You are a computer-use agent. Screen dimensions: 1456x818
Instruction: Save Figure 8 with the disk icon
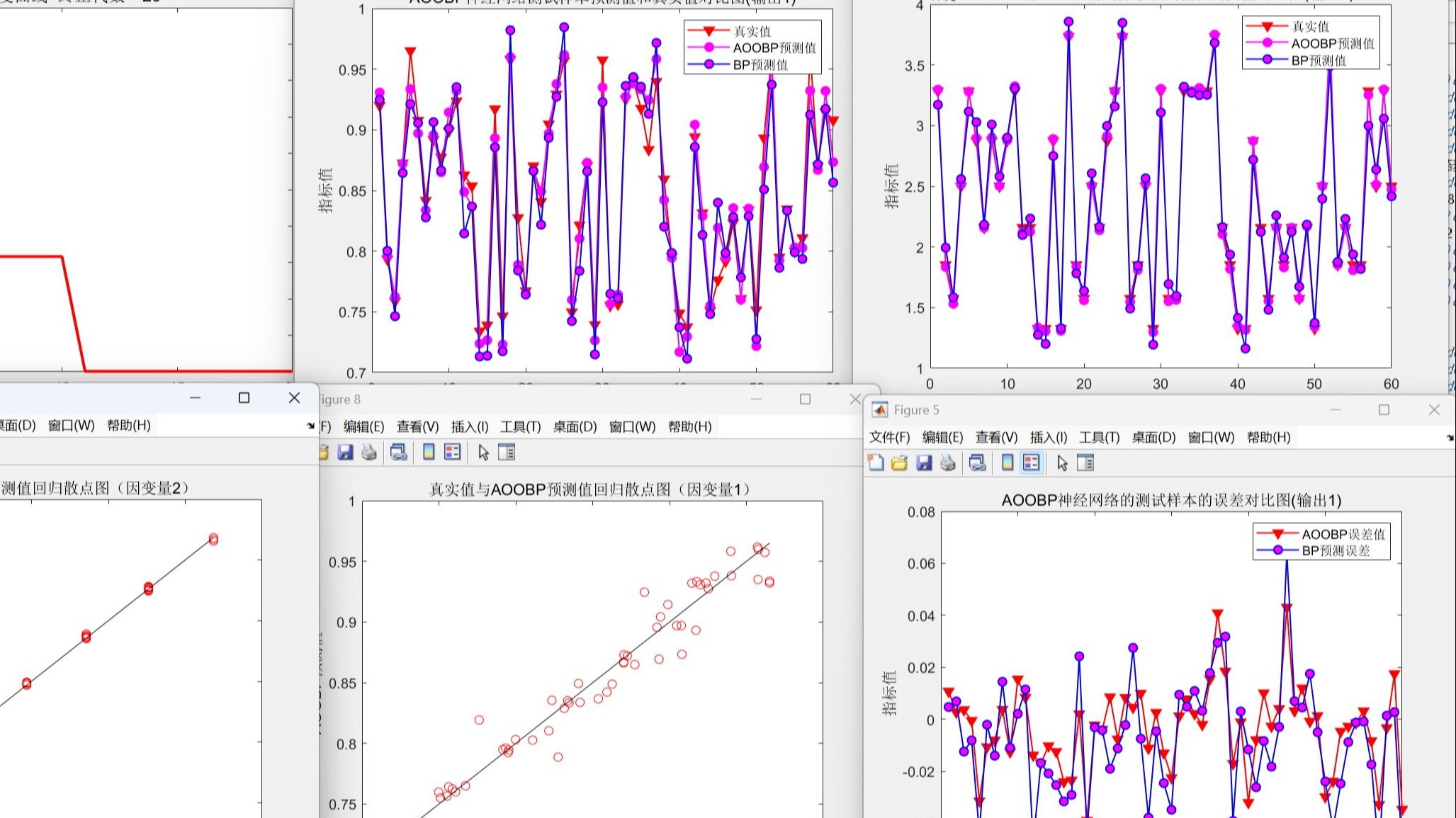[x=345, y=453]
